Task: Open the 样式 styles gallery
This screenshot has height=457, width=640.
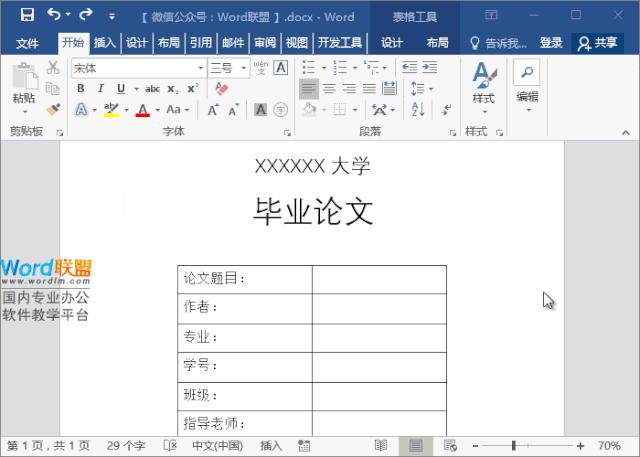Action: tap(484, 88)
